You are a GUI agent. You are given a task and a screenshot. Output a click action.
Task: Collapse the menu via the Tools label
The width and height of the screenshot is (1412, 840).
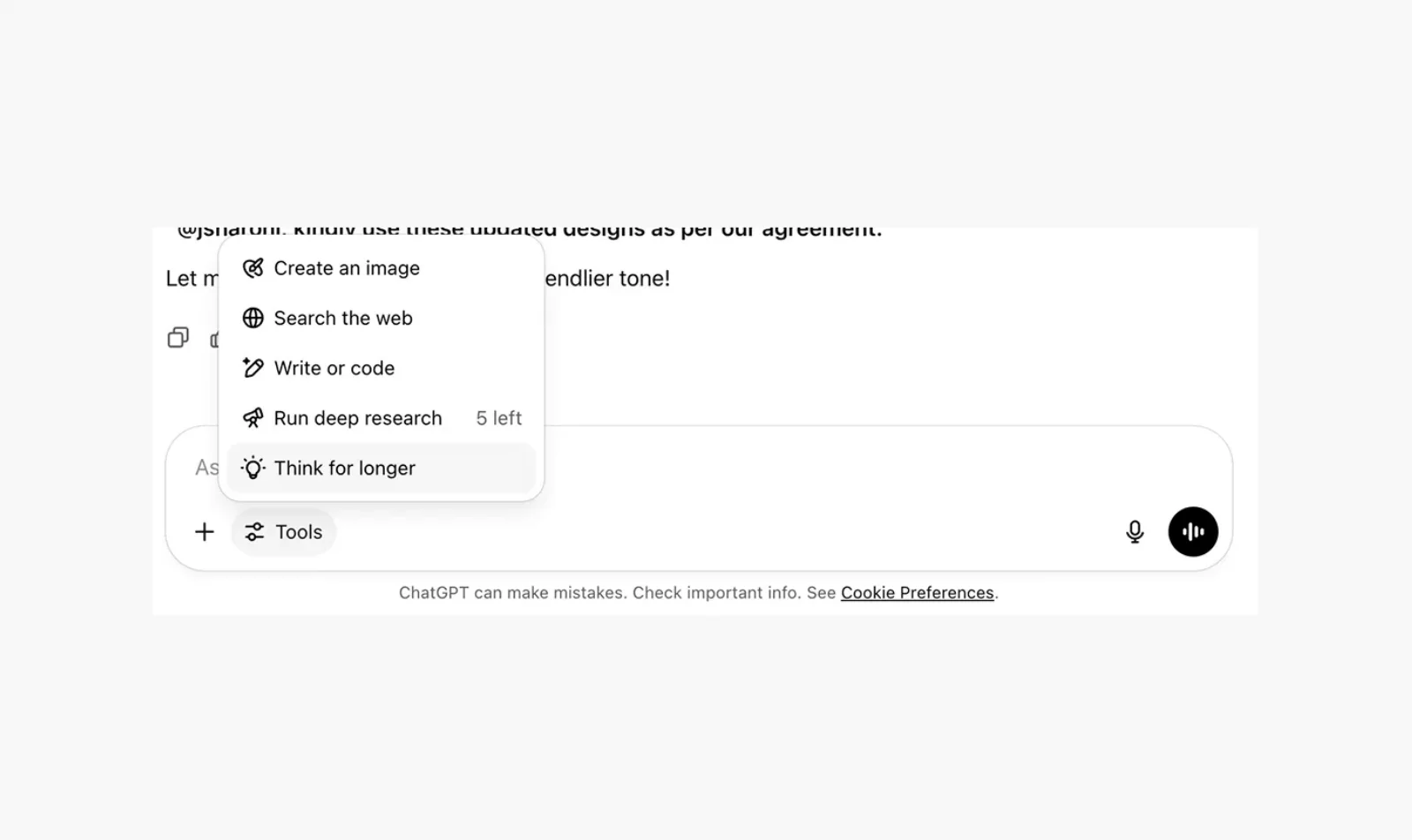point(299,532)
